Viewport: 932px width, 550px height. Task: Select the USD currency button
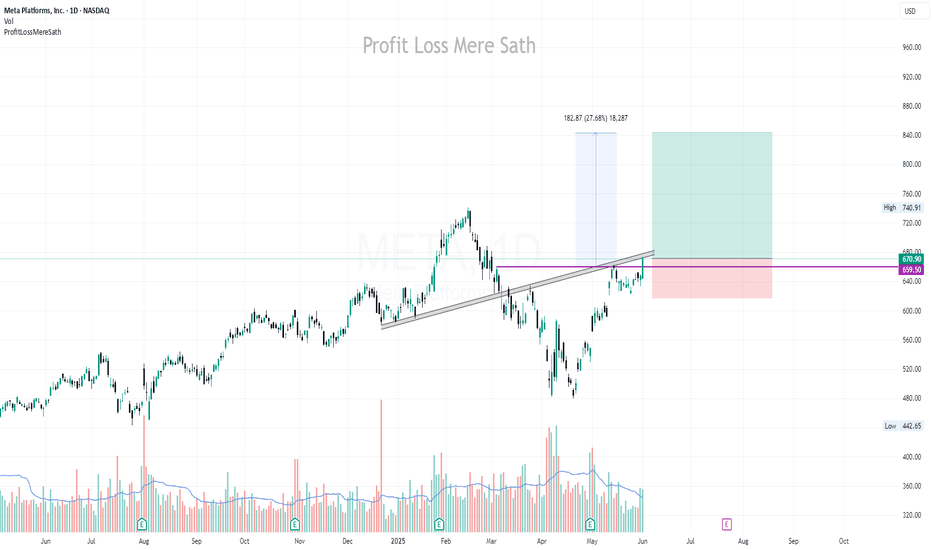coord(910,11)
